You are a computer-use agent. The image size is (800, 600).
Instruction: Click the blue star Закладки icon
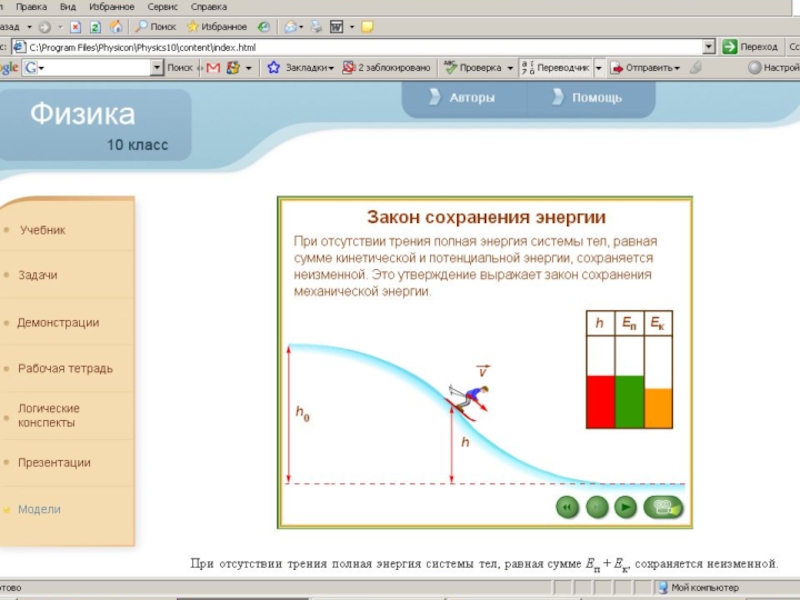tap(273, 67)
